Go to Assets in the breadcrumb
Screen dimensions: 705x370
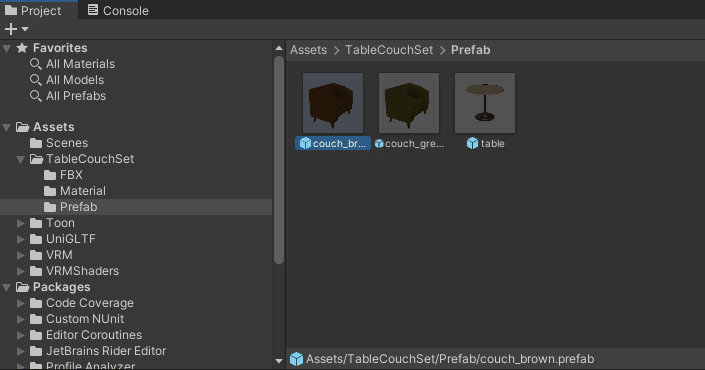(308, 50)
